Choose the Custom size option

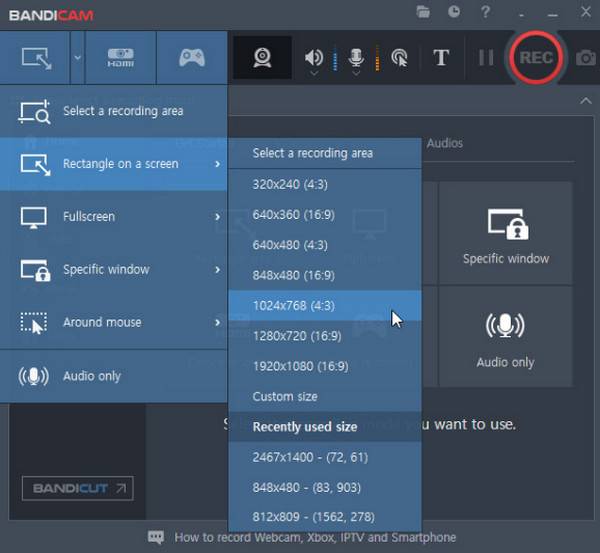tap(325, 396)
